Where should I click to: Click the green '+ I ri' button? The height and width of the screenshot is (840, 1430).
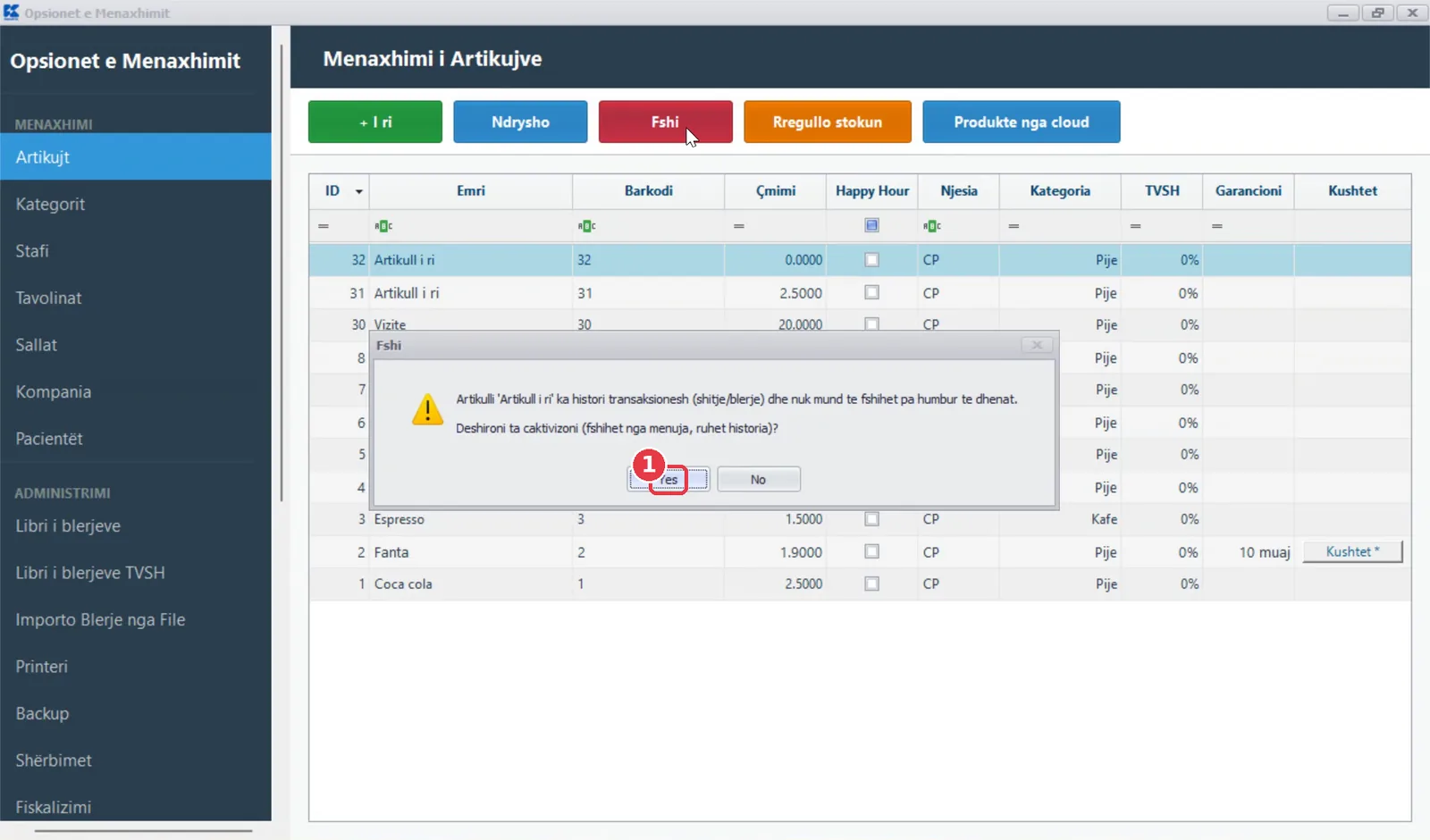tap(375, 122)
